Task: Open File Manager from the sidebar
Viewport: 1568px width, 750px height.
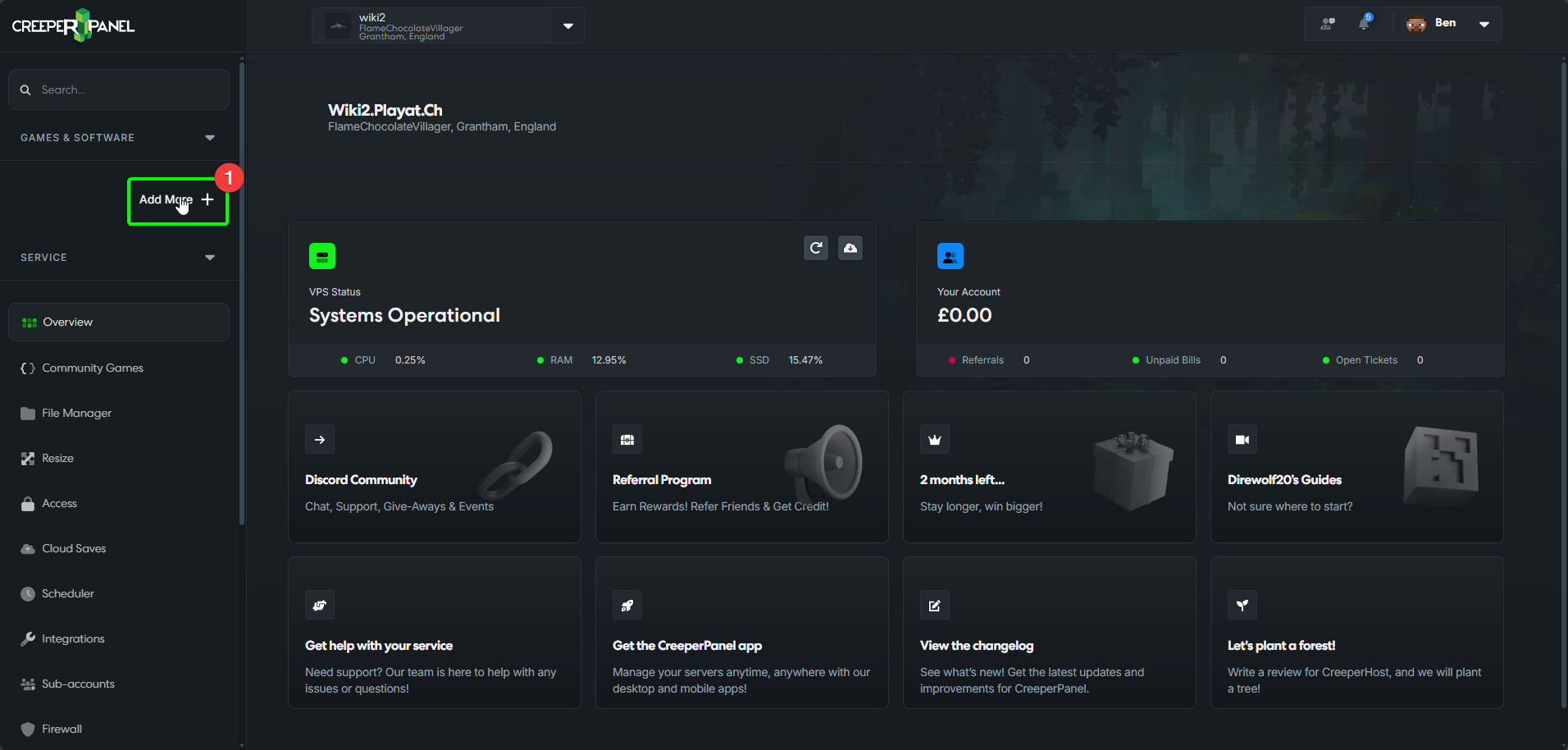Action: coord(76,413)
